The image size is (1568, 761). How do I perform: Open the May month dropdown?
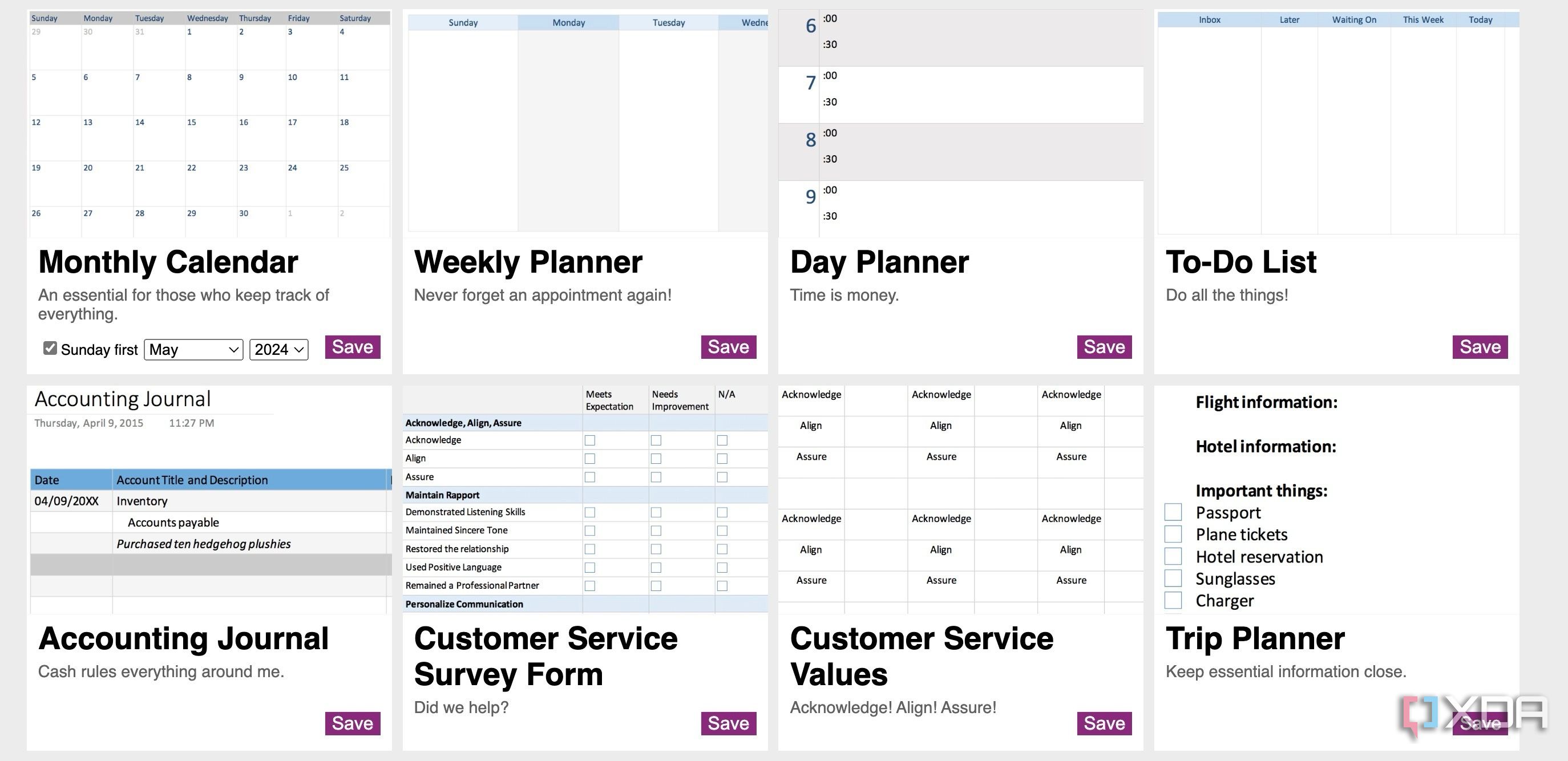(193, 349)
